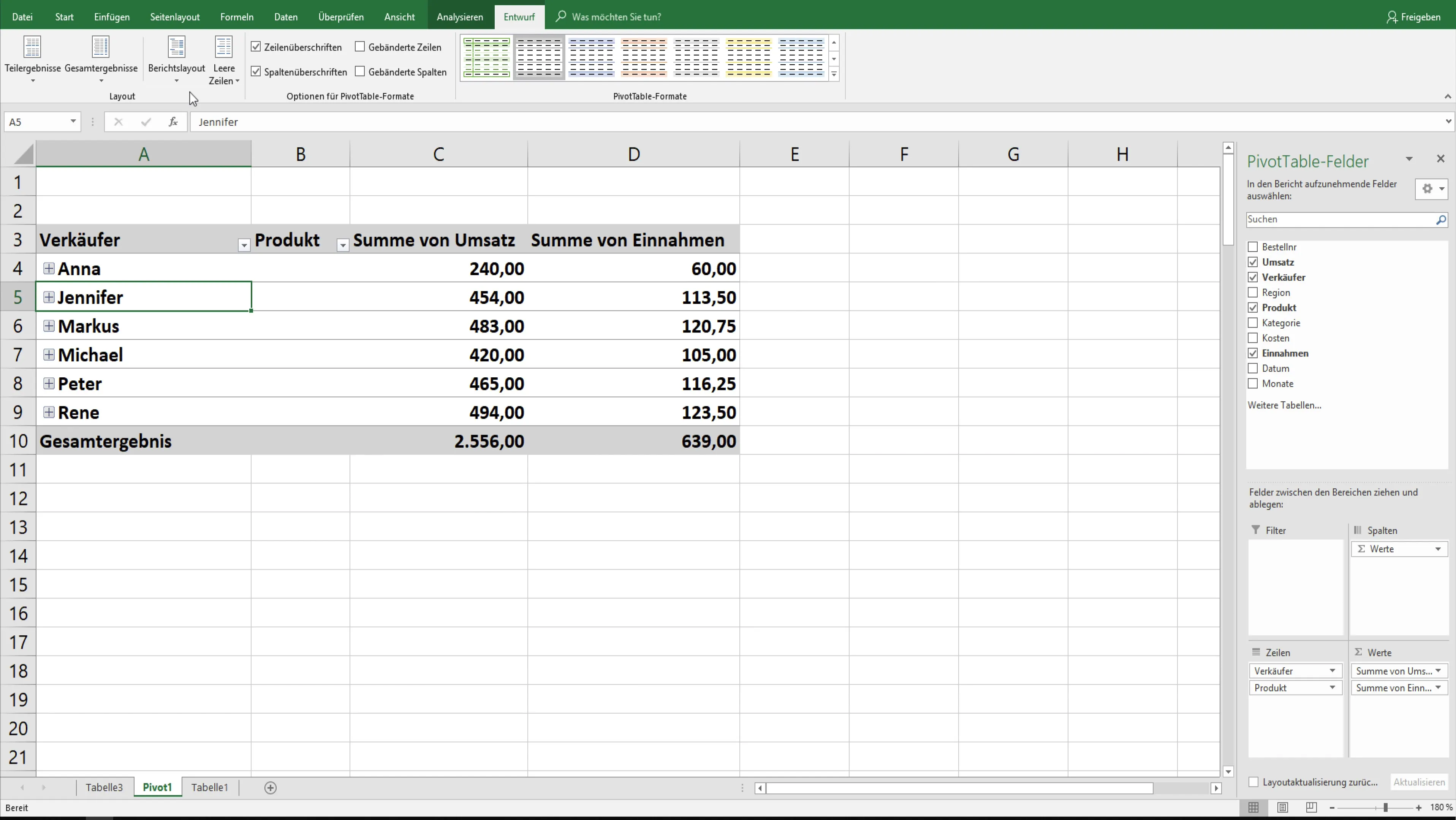Switch to sheet tab Tabelle1
Viewport: 1456px width, 820px height.
click(210, 787)
